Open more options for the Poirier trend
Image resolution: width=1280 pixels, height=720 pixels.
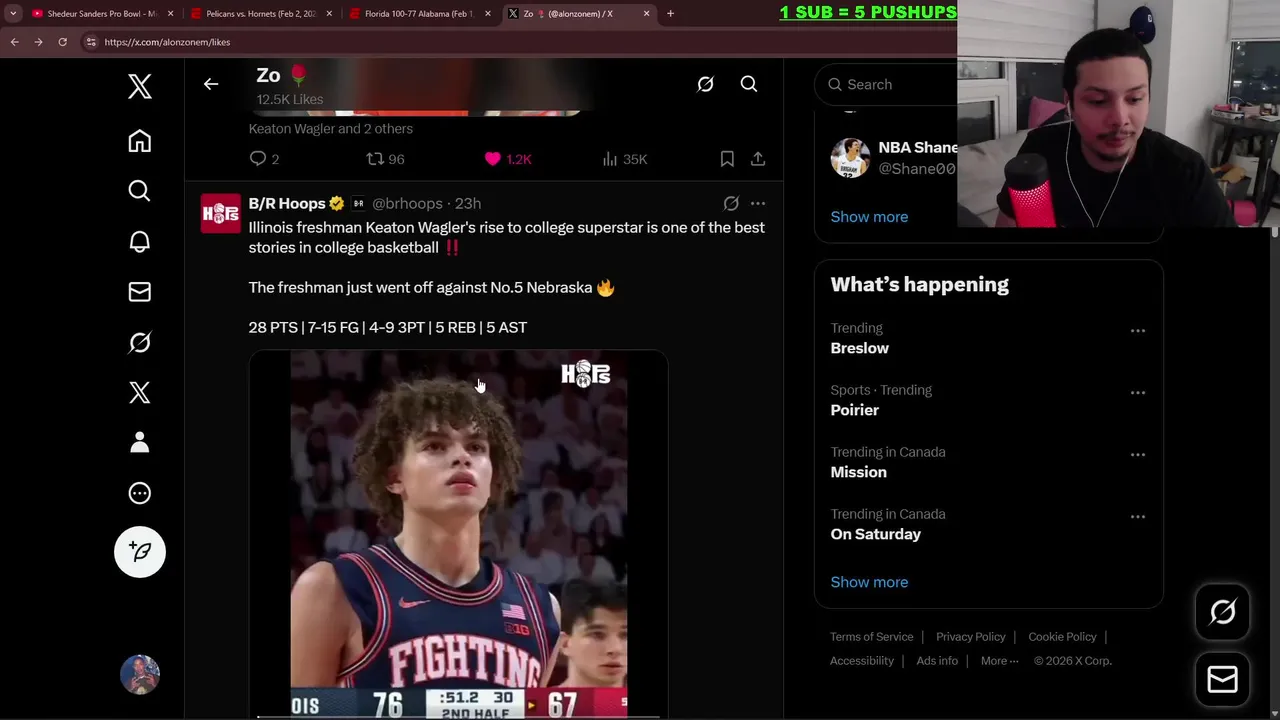[x=1138, y=392]
